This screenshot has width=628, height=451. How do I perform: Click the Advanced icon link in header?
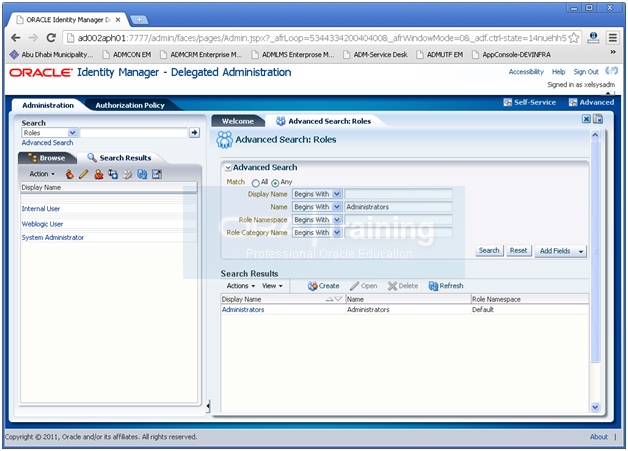592,103
